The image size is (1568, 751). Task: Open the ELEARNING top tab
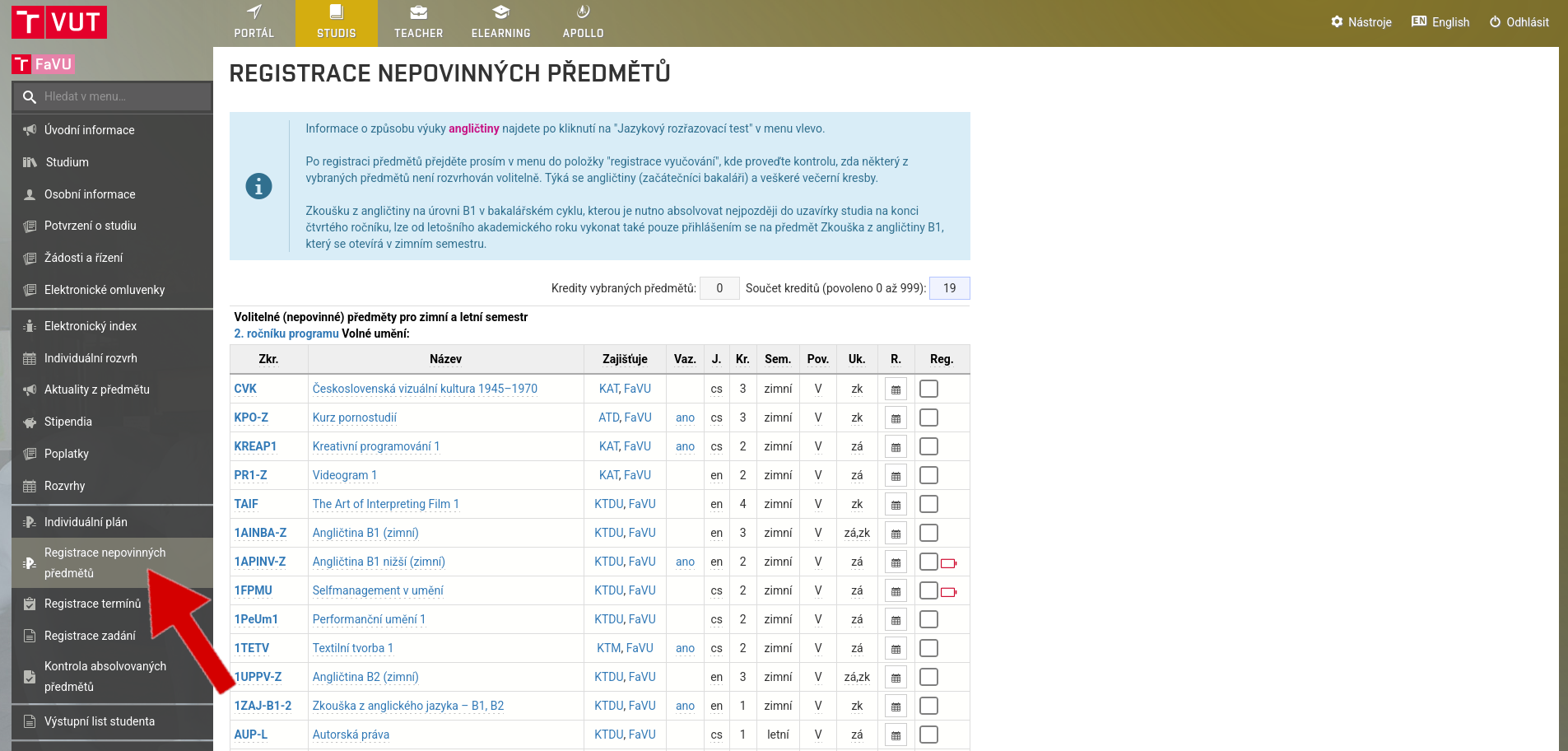click(501, 23)
